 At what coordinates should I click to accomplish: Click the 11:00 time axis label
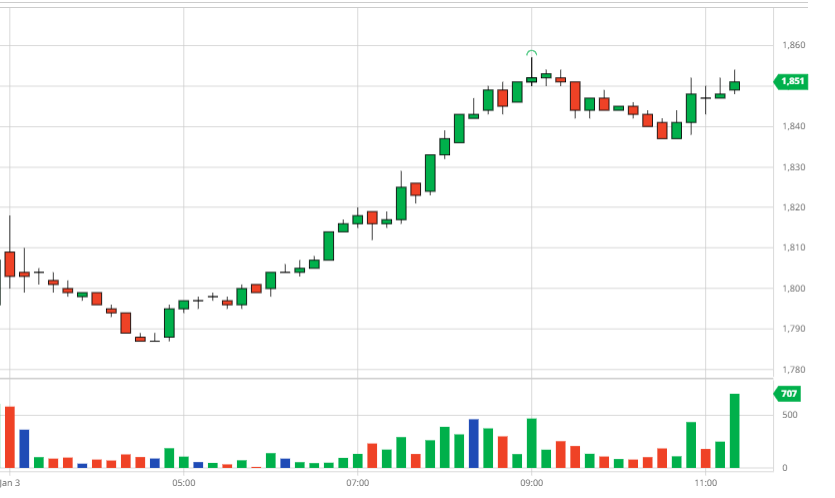(x=706, y=483)
